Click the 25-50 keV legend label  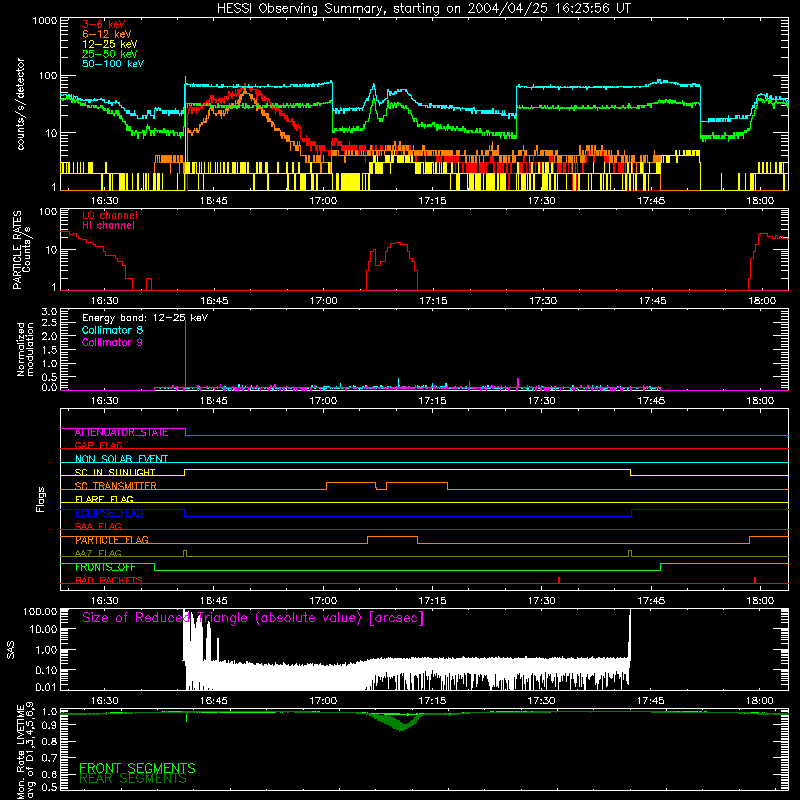click(x=110, y=54)
